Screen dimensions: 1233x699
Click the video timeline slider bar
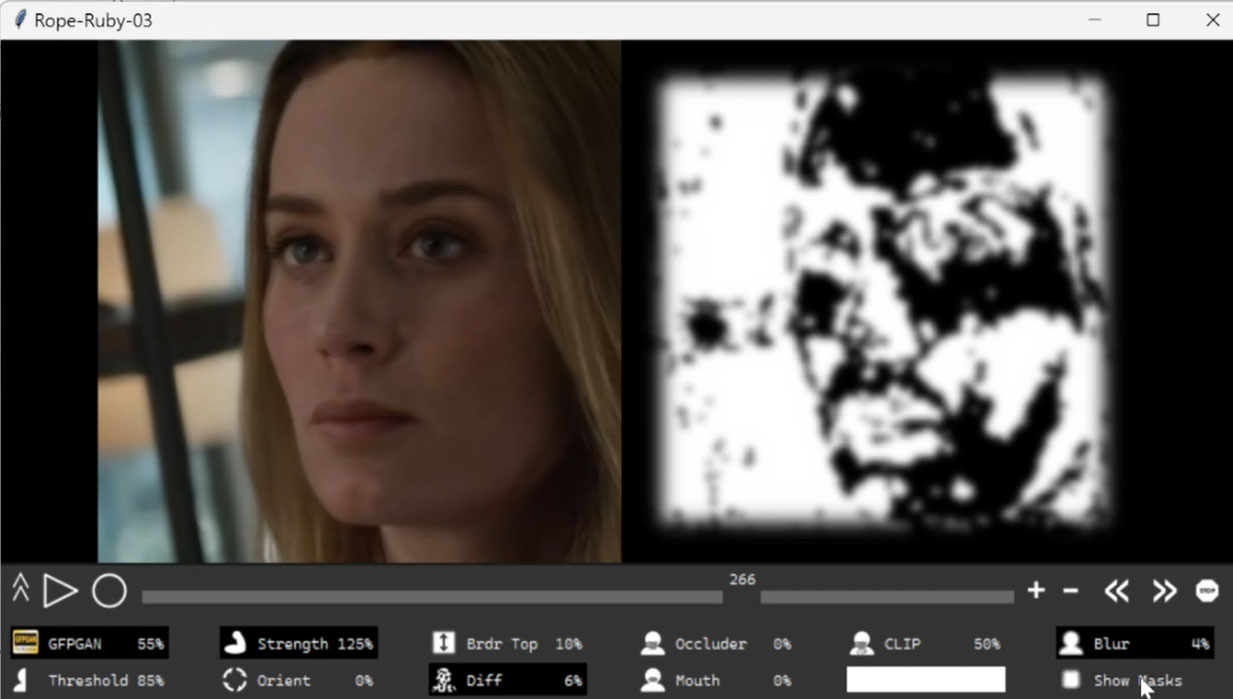[577, 597]
